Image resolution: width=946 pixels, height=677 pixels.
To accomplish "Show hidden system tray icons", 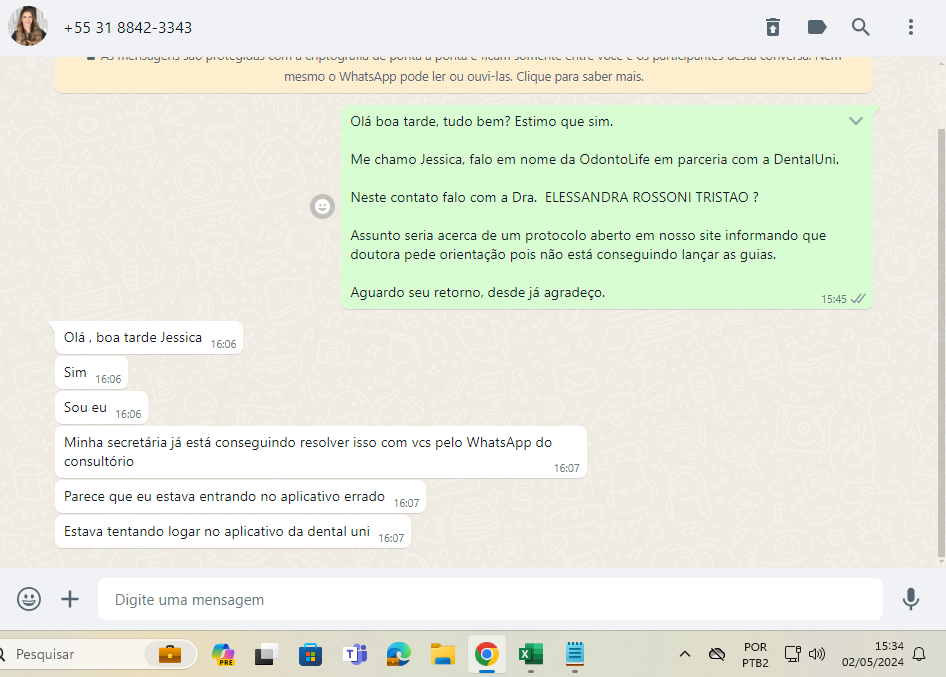I will [x=685, y=654].
